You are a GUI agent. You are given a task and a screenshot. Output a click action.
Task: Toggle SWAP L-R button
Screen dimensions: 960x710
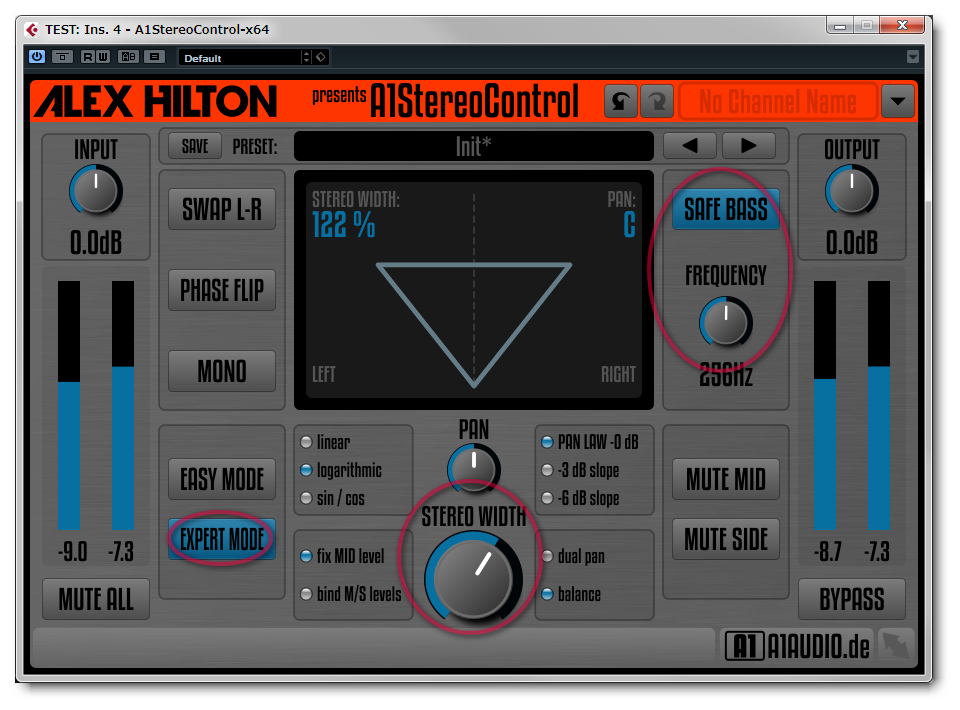(x=222, y=209)
